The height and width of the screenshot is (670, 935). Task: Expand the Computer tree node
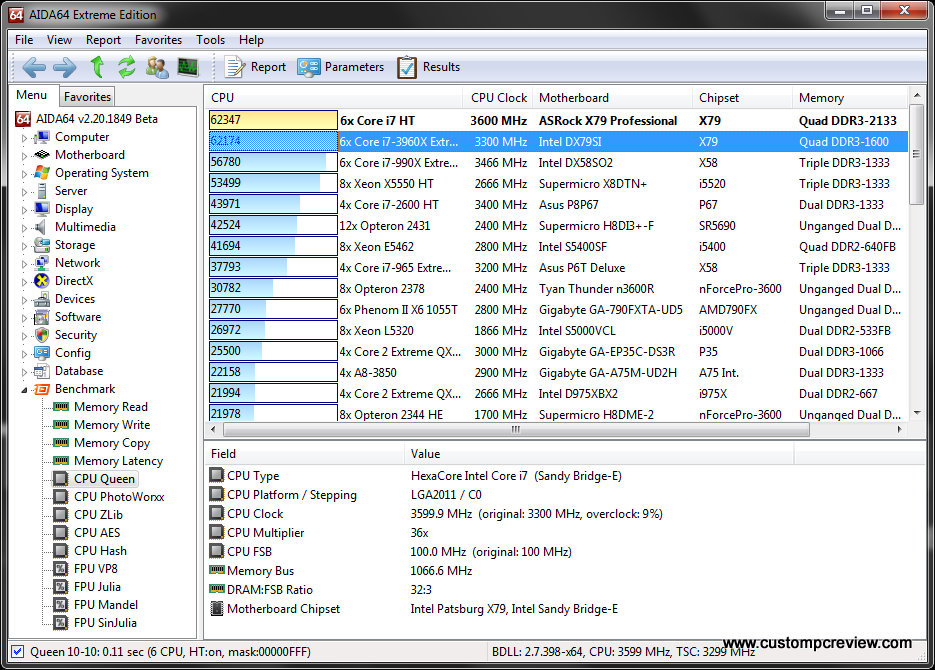tap(24, 138)
